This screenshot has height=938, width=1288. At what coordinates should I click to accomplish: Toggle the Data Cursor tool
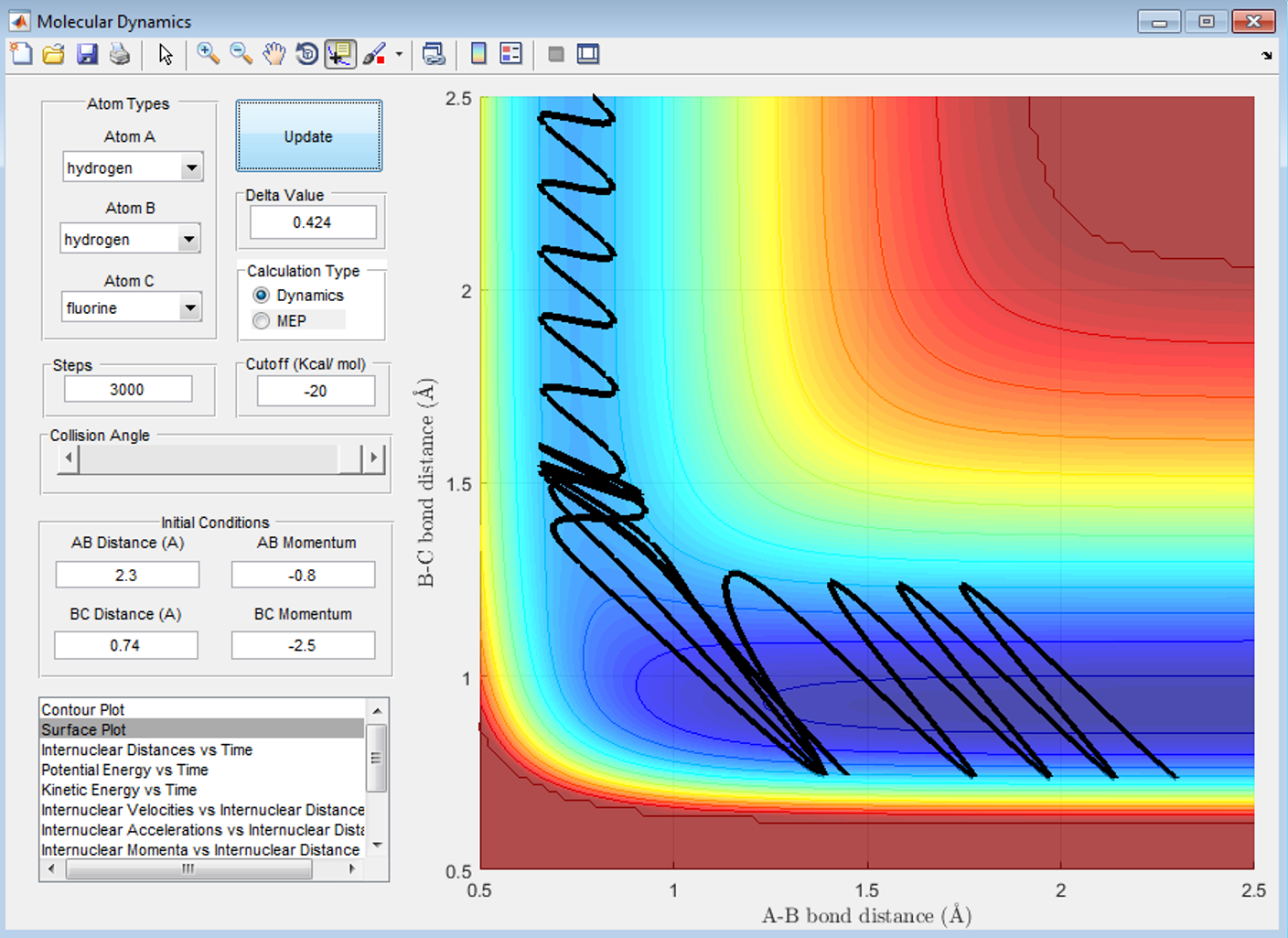340,55
